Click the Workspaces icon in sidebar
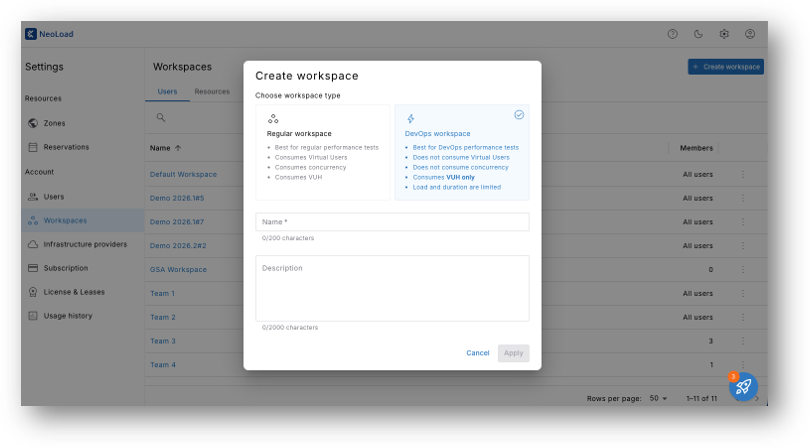Image resolution: width=810 pixels, height=448 pixels. click(33, 221)
